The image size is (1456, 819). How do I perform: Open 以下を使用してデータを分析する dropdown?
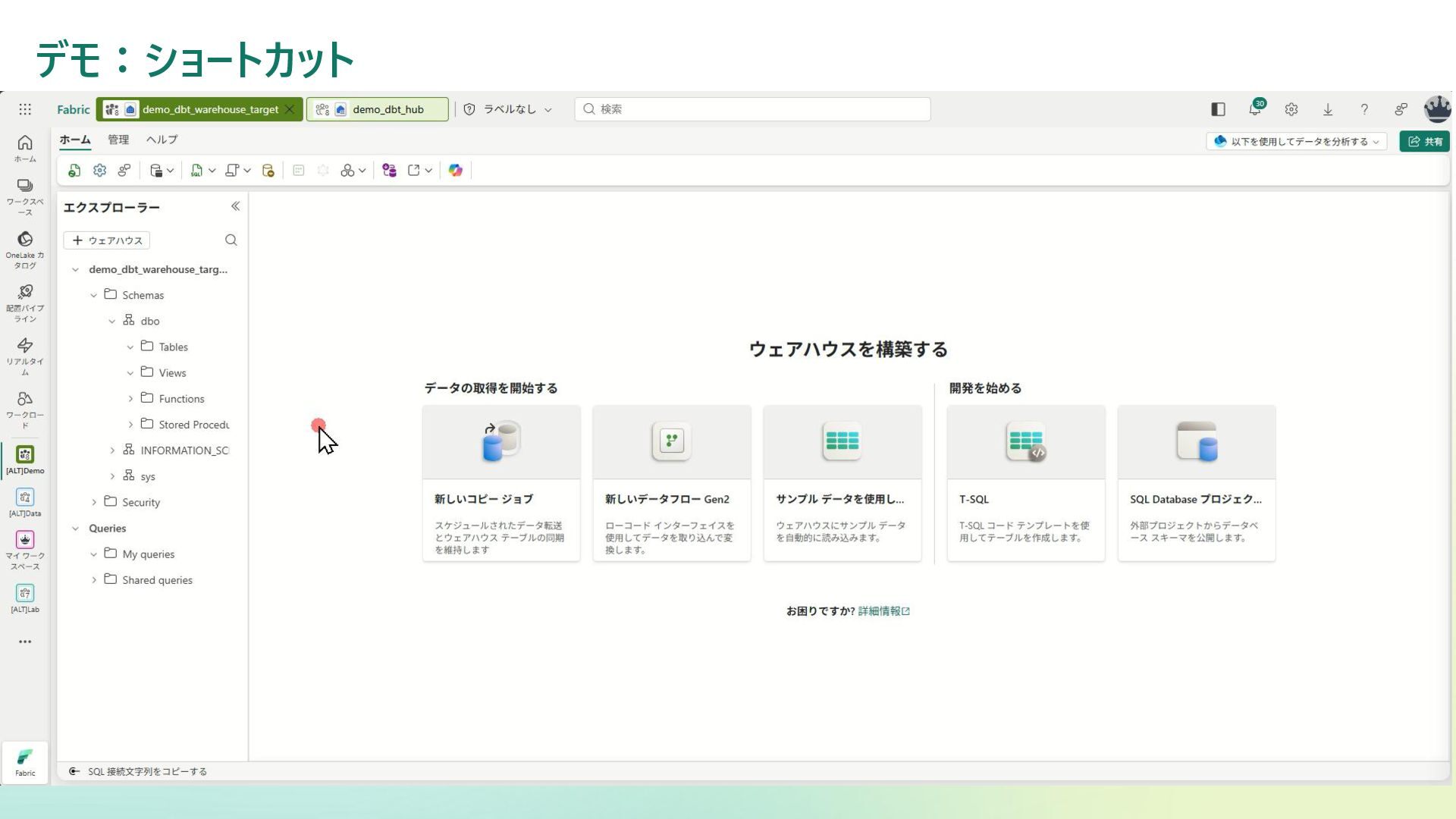tap(1297, 142)
